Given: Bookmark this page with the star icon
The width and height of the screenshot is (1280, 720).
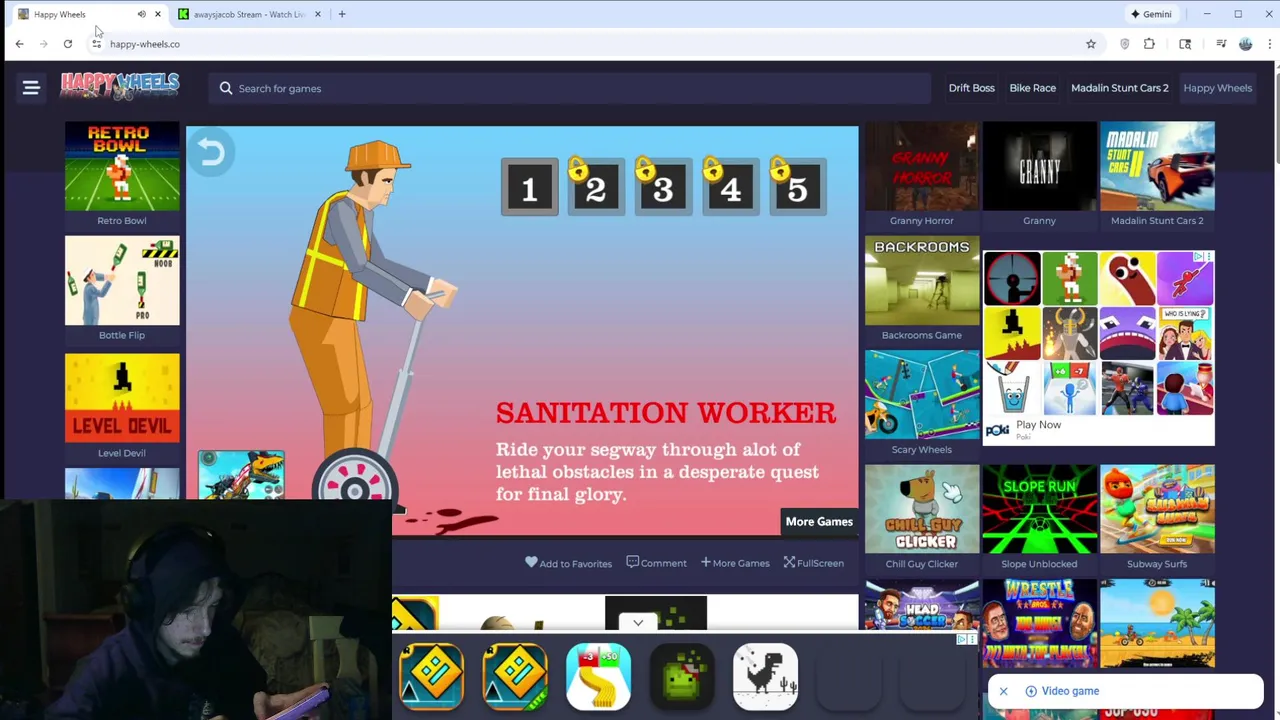Looking at the screenshot, I should (x=1091, y=44).
